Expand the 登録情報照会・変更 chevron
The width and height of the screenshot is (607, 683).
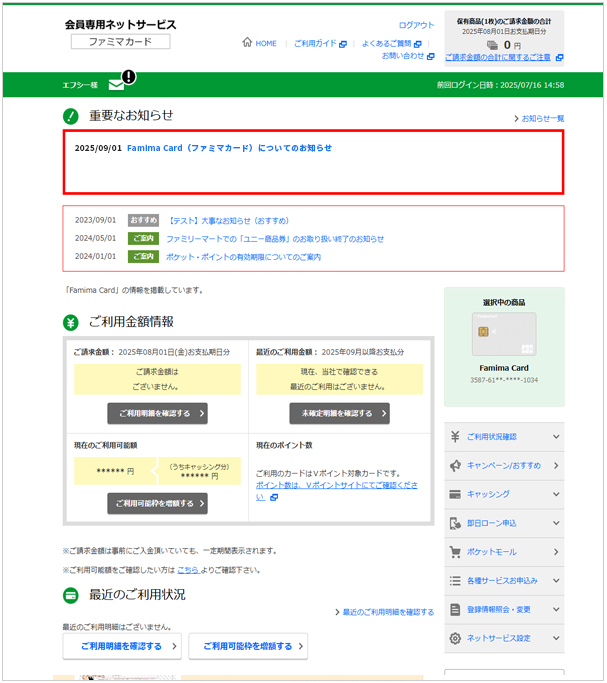(x=556, y=609)
